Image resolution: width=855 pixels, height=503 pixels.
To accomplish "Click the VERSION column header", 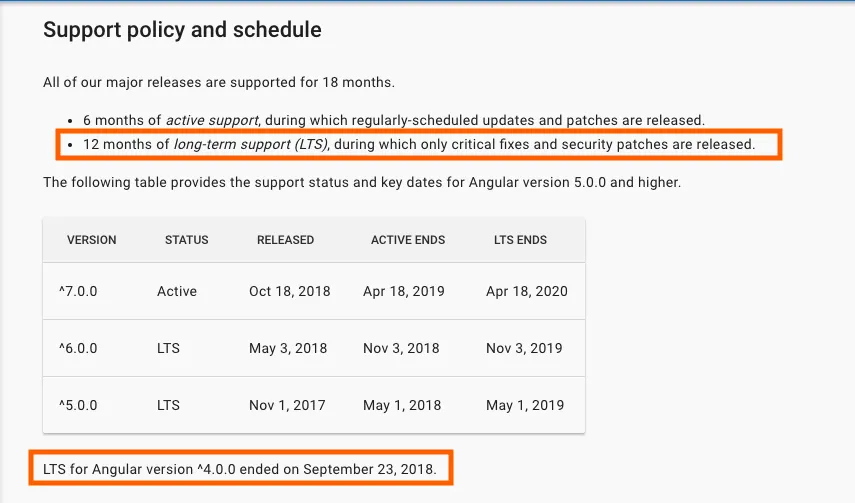I will [91, 240].
